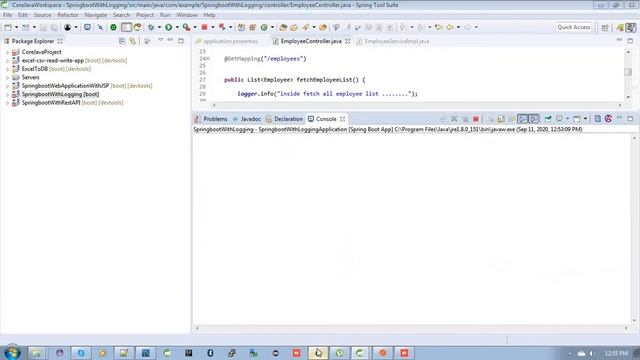Screen dimensions: 640x360
Task: Click the Open Task search icon
Action: click(x=294, y=27)
